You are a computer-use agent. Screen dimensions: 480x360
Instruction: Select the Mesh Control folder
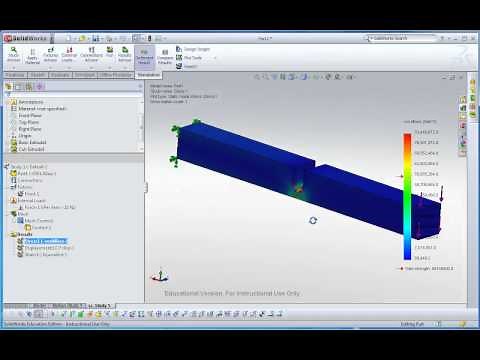[35, 221]
